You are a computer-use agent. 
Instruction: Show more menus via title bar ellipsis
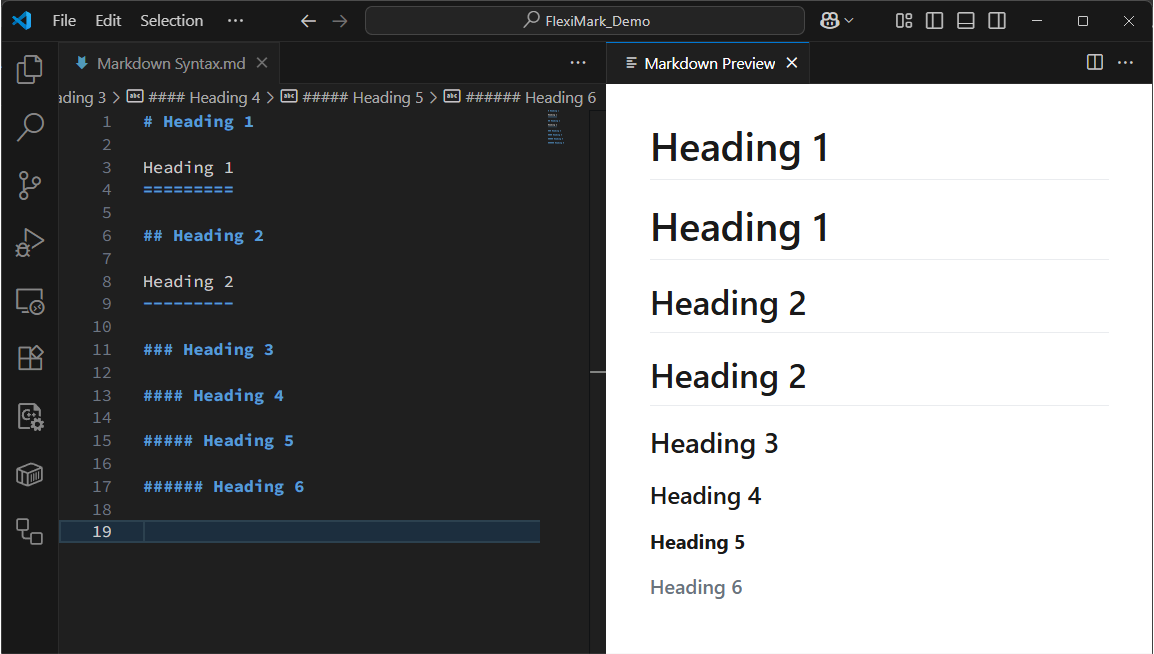(x=236, y=21)
